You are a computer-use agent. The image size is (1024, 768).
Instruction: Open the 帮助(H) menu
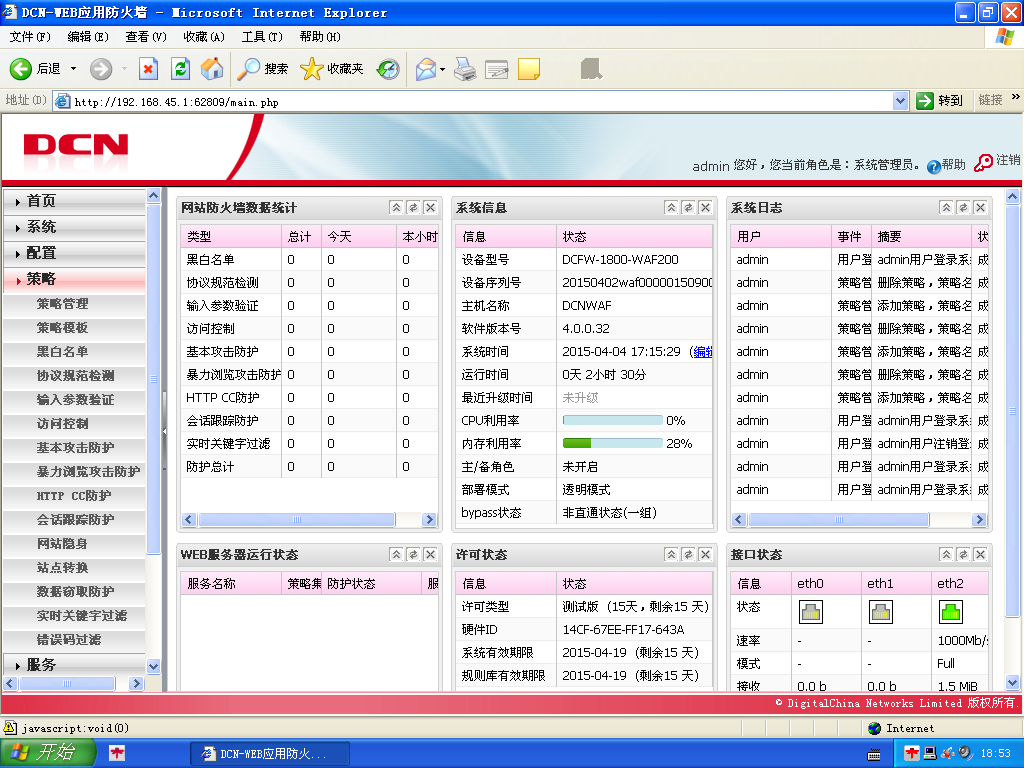click(320, 37)
